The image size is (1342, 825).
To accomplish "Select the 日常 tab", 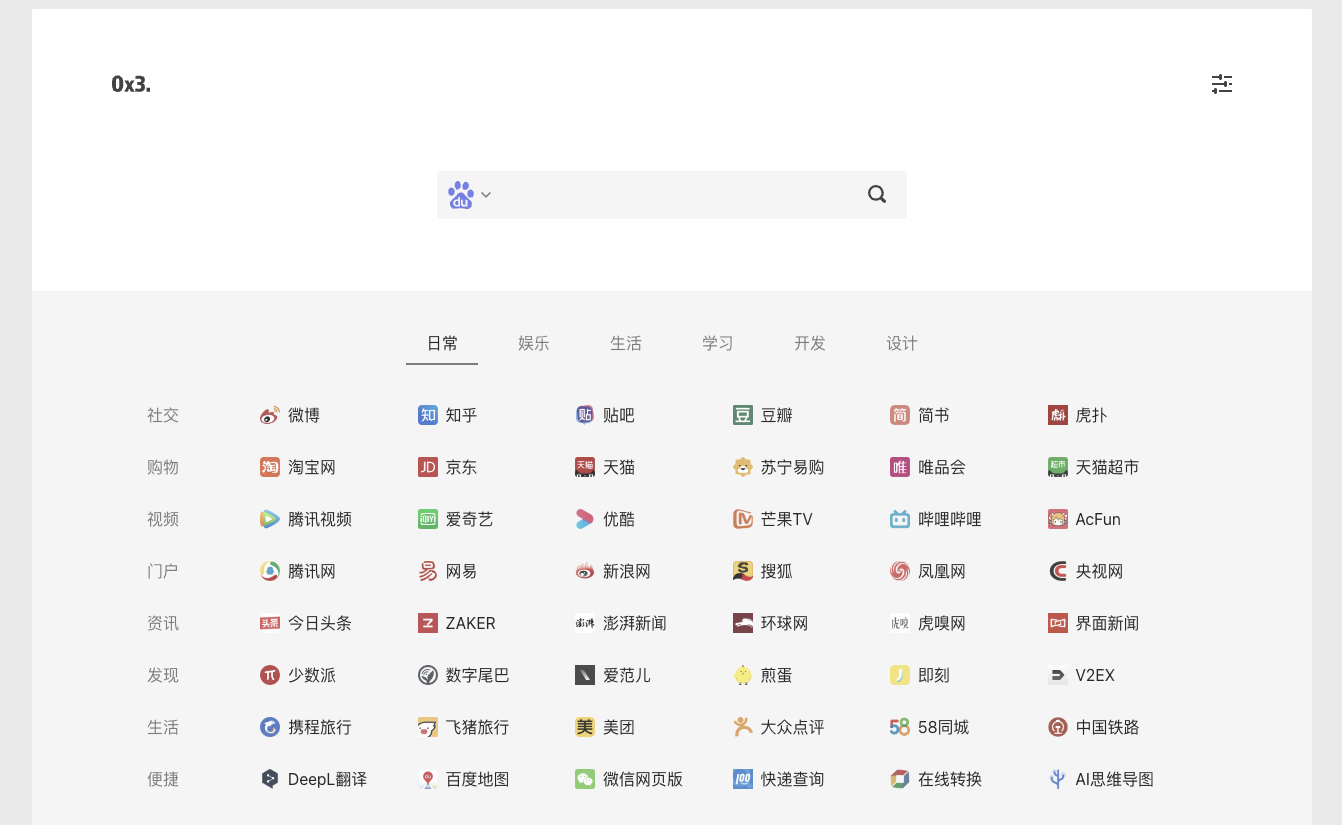I will point(442,344).
